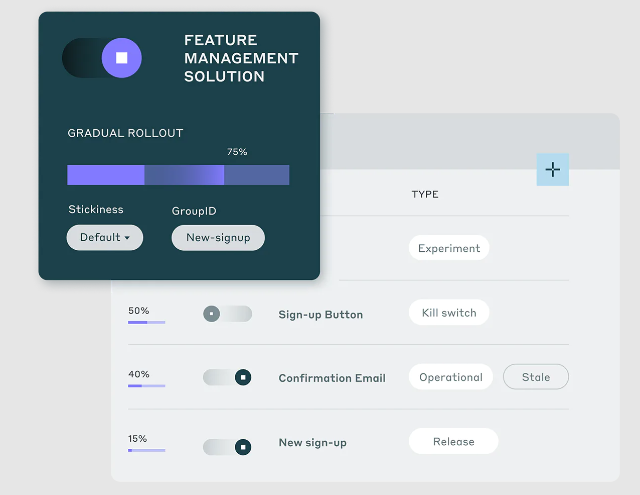Click the TYPE column header
The image size is (640, 495).
tap(425, 194)
